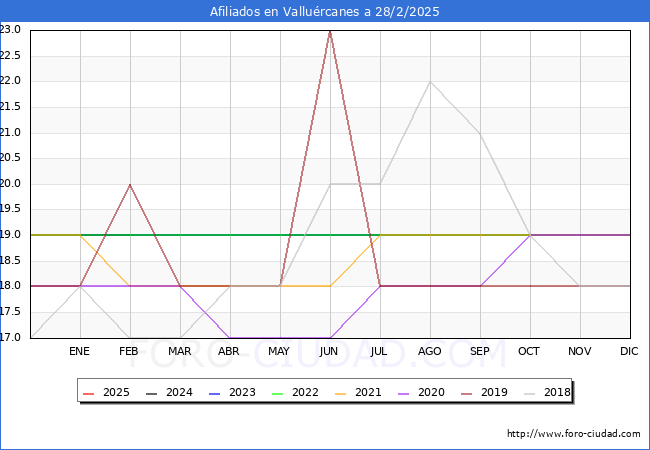Click the 2025 red legend swatch

pyautogui.click(x=88, y=393)
